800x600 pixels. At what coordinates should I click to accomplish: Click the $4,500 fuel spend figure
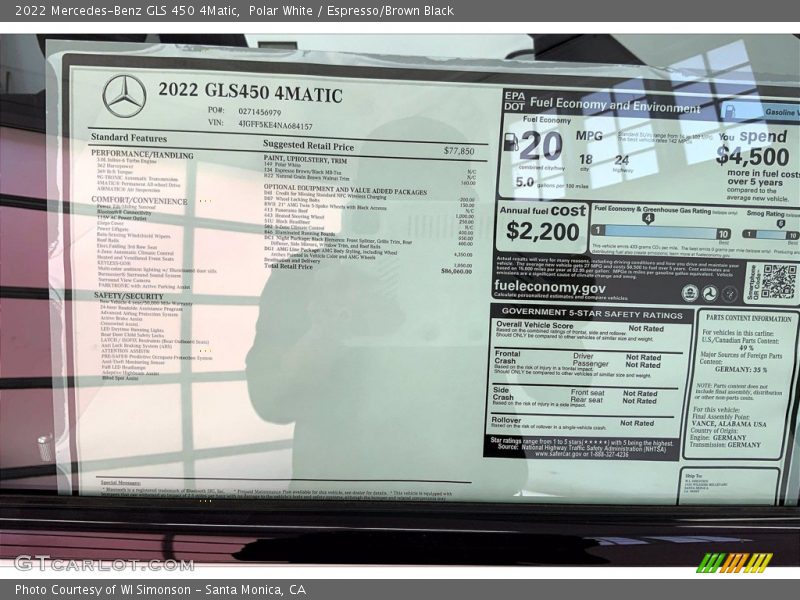click(752, 155)
